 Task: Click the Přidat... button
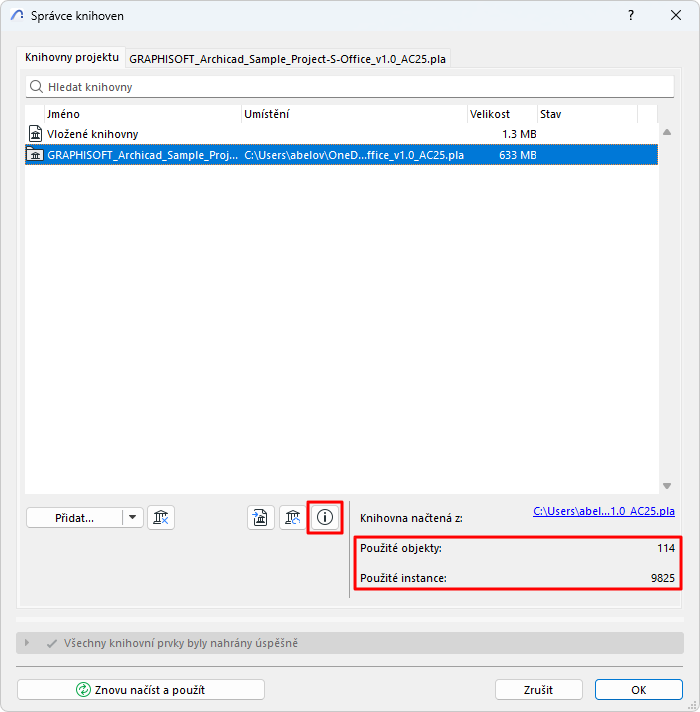click(74, 518)
